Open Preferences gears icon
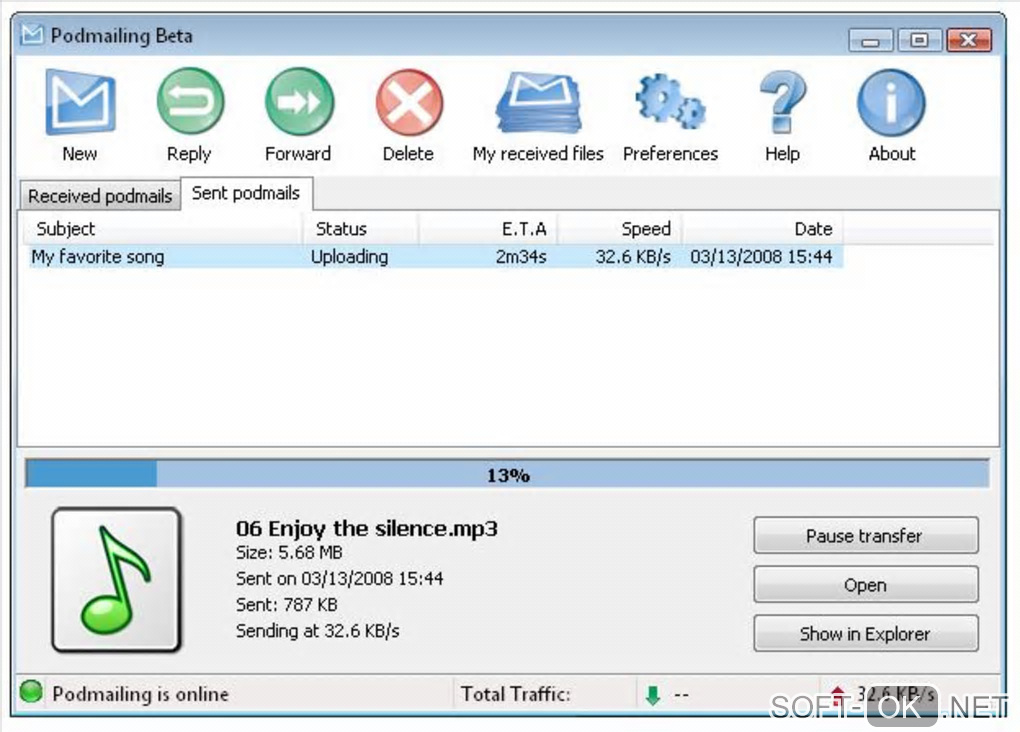Image resolution: width=1020 pixels, height=732 pixels. 671,101
